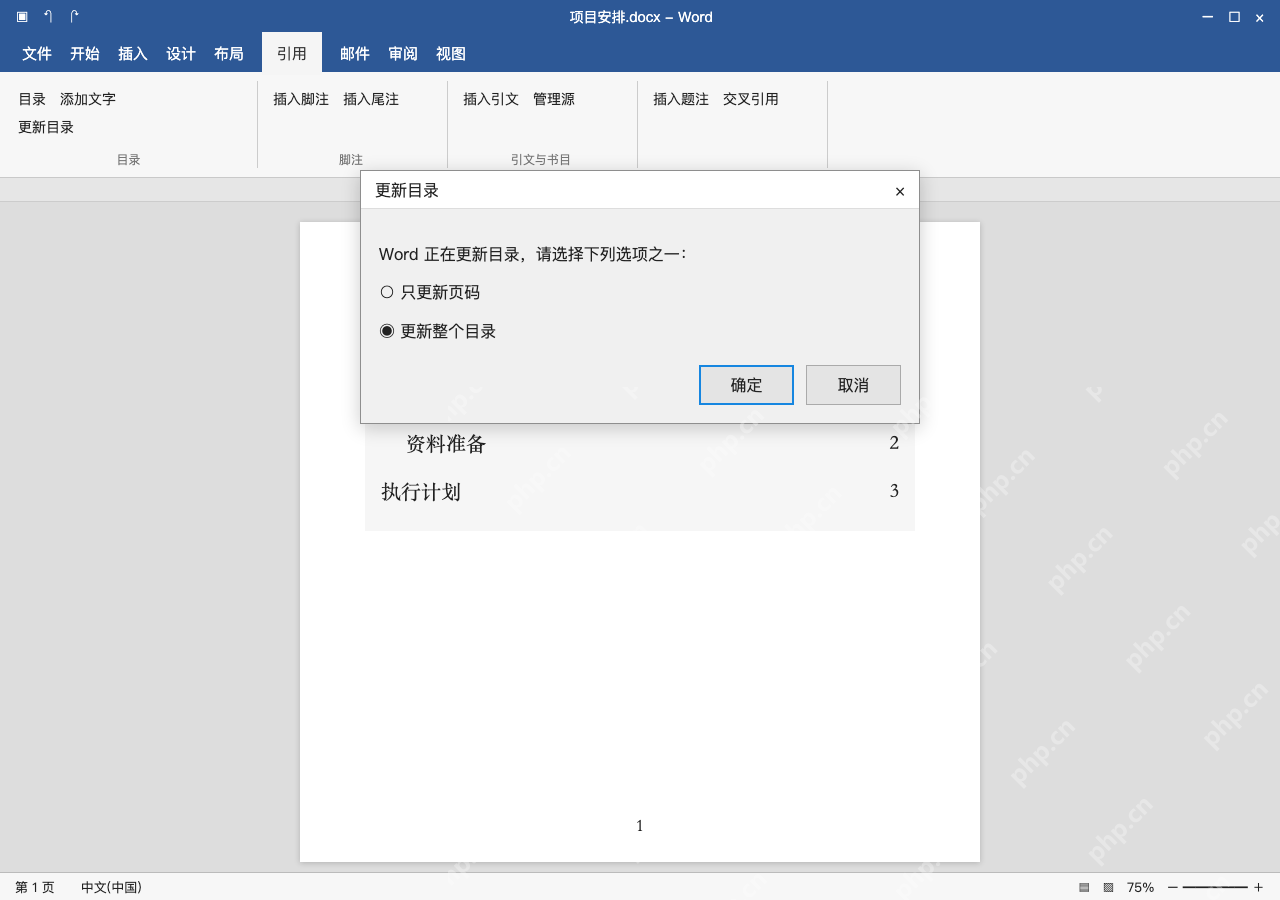
Task: Open the 文件 menu tab
Action: pos(37,53)
